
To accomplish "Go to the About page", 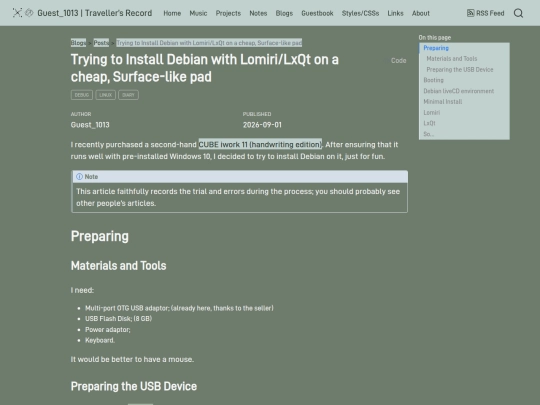I will point(421,13).
